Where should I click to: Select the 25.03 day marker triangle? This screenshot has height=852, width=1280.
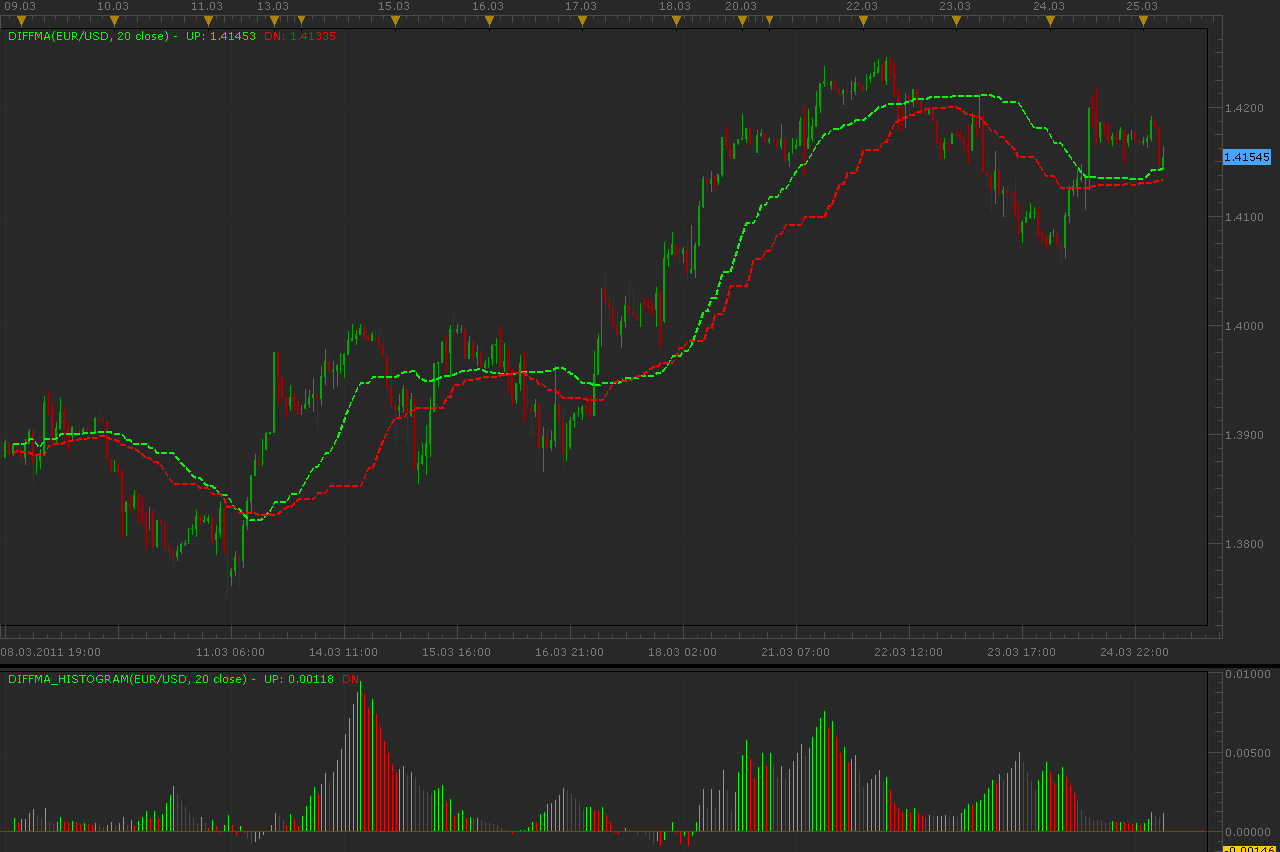[1143, 20]
